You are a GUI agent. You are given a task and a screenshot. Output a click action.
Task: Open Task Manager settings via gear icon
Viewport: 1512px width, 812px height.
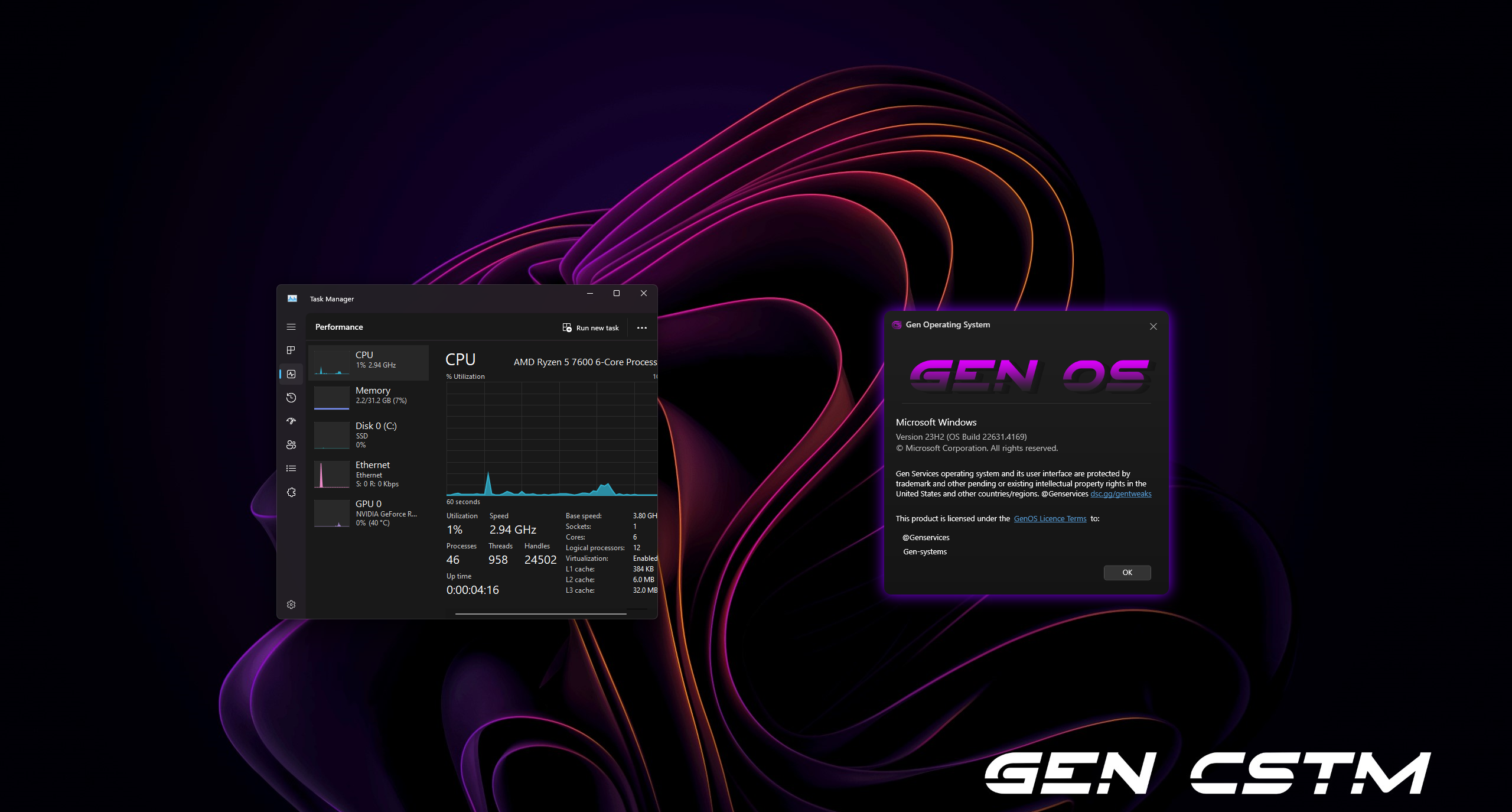pyautogui.click(x=291, y=604)
